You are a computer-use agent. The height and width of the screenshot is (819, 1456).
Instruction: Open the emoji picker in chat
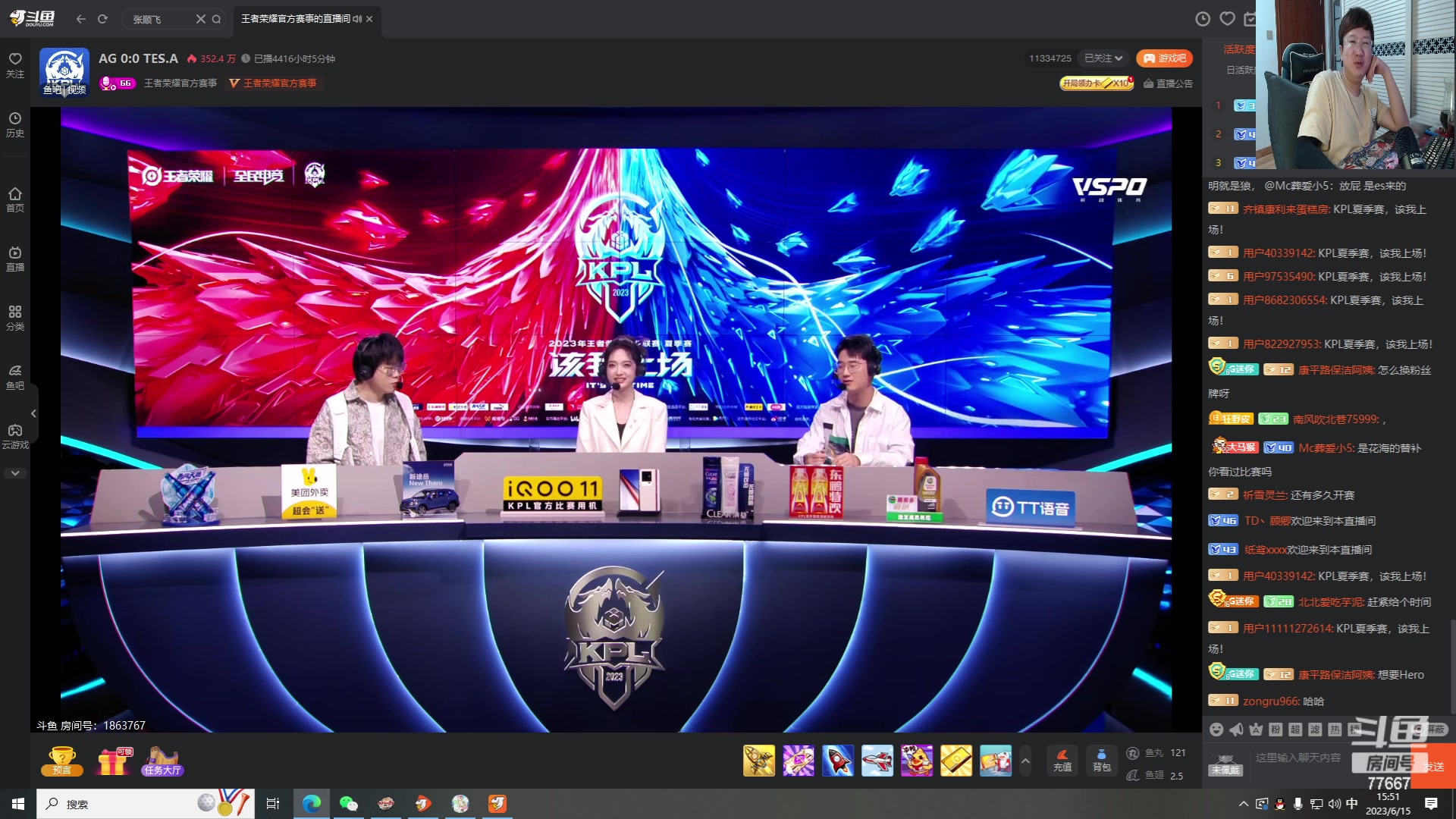1216,730
